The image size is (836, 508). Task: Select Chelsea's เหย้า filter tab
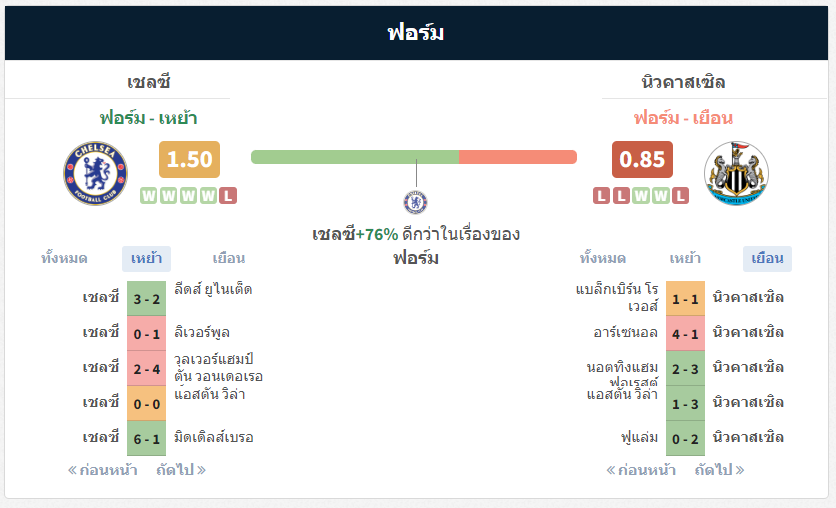[147, 259]
